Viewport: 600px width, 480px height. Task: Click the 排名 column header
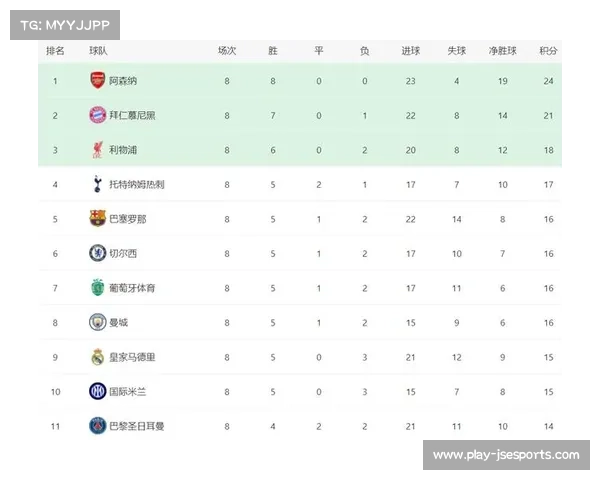(56, 50)
